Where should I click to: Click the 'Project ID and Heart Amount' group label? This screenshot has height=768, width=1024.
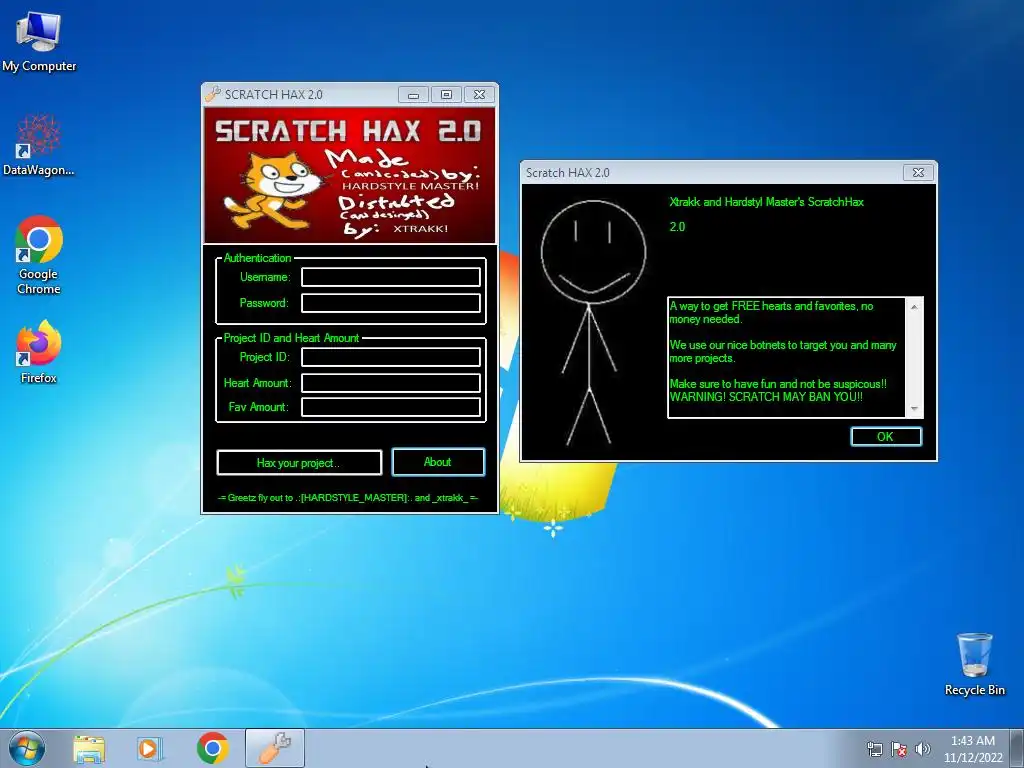[291, 338]
